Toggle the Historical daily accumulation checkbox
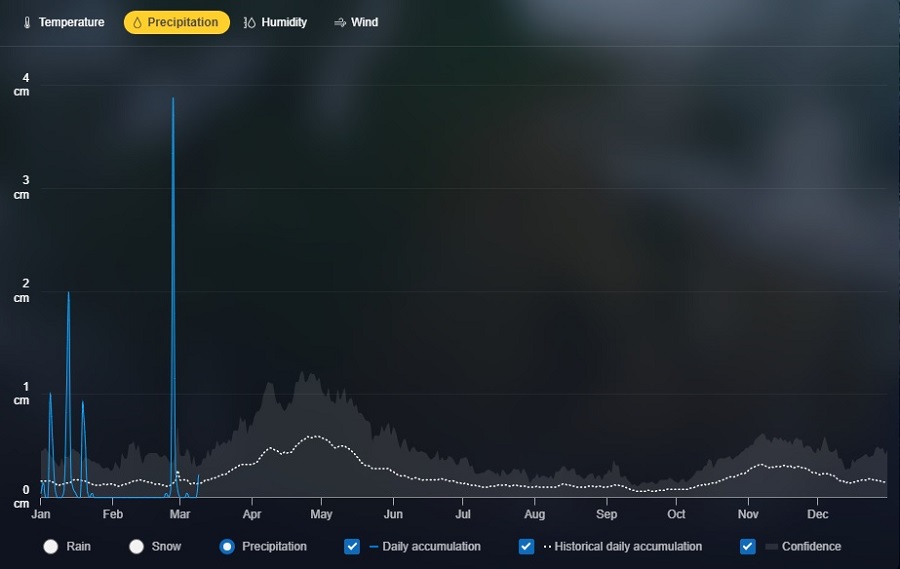 coord(526,546)
